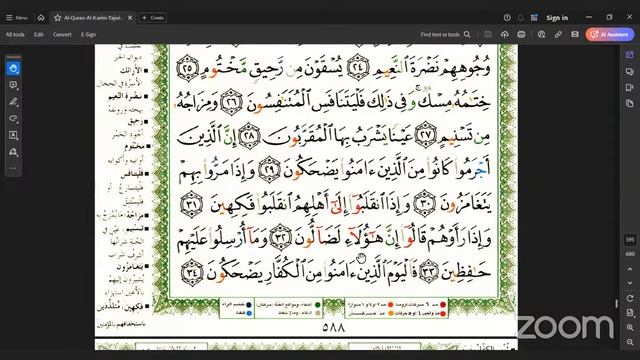The height and width of the screenshot is (360, 640).
Task: Click the magnifier search icon
Action: [x=467, y=35]
